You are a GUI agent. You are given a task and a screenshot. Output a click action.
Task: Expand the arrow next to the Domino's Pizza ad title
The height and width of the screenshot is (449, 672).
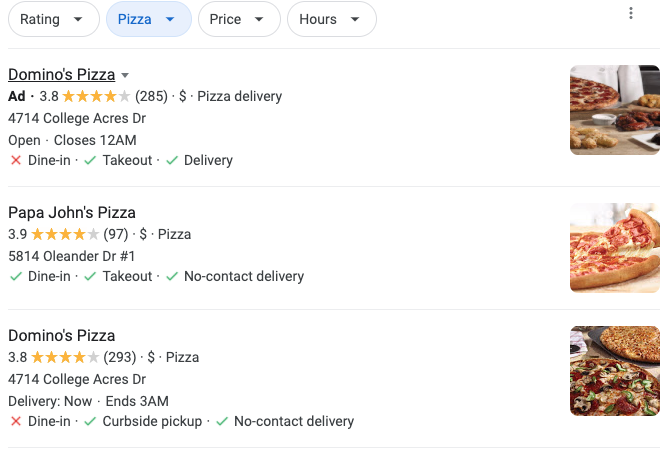coord(125,75)
